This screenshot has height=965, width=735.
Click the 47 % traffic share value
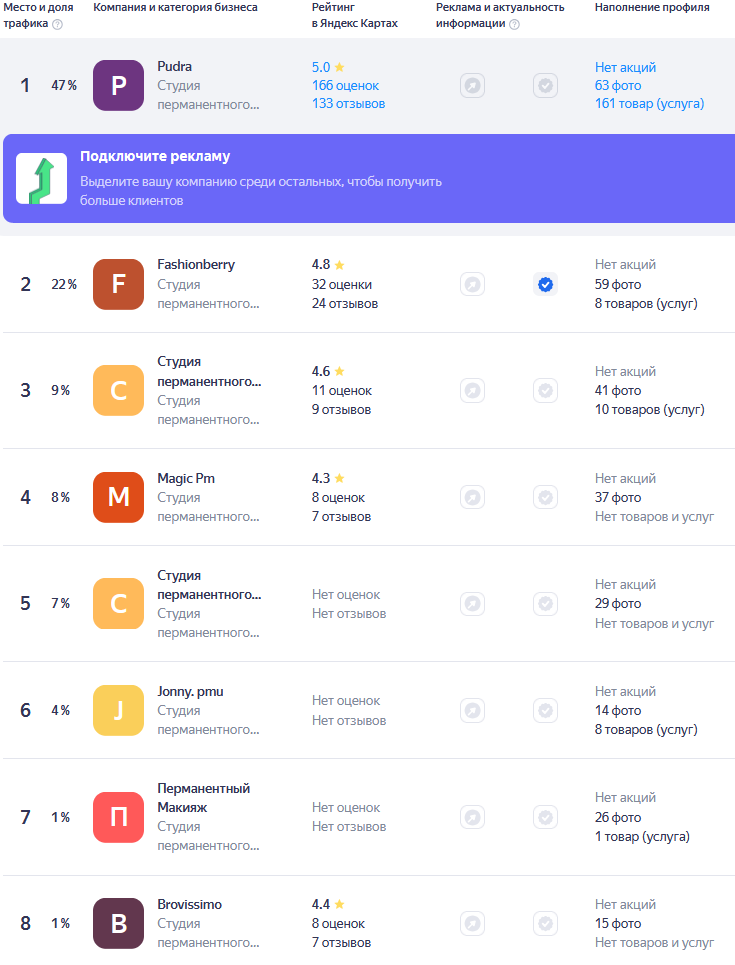(64, 86)
